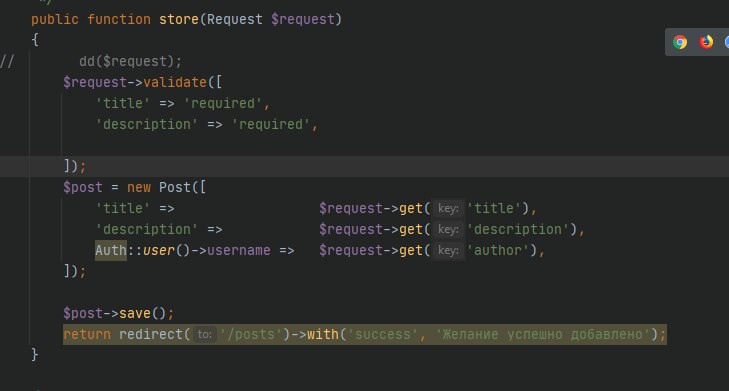Click the 'new' keyword
The image size is (729, 391).
[139, 187]
